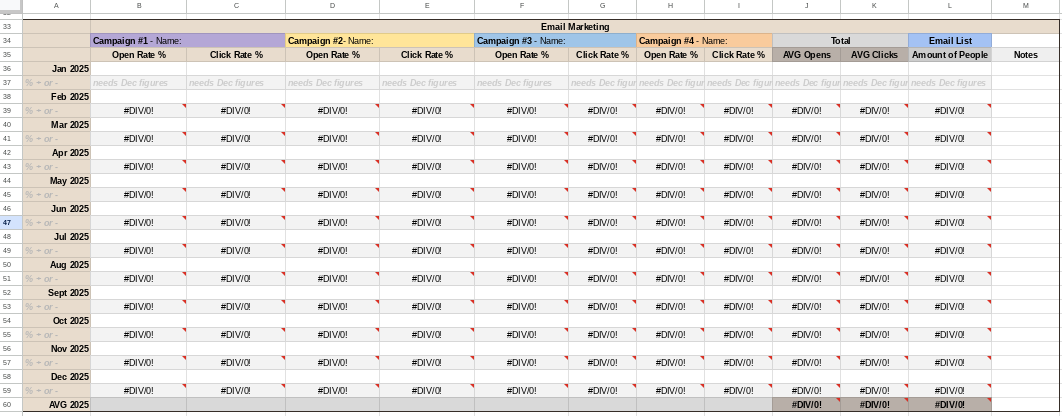Select the Campaign #1 - Name header cell

[x=188, y=41]
